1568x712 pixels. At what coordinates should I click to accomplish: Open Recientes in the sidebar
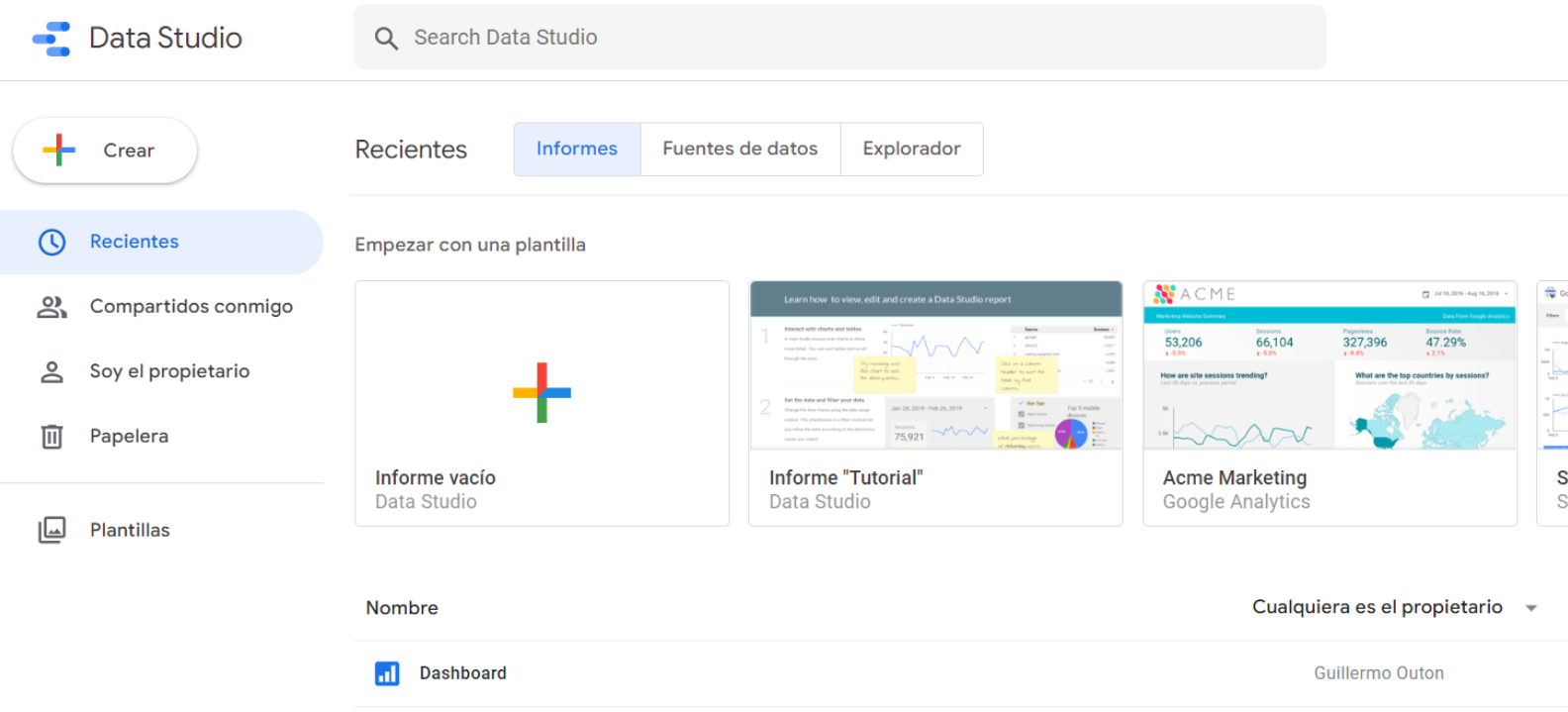pyautogui.click(x=161, y=242)
